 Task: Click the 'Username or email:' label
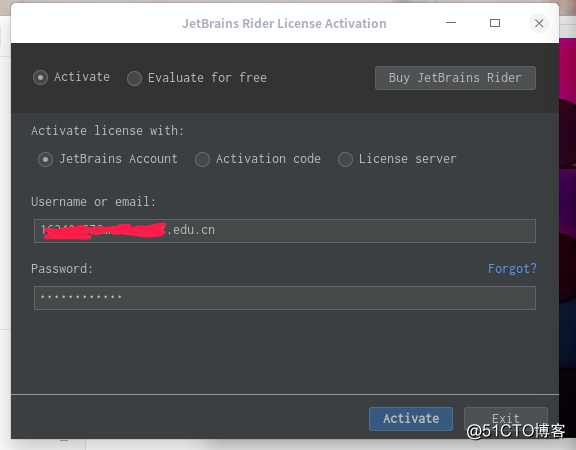pyautogui.click(x=93, y=202)
